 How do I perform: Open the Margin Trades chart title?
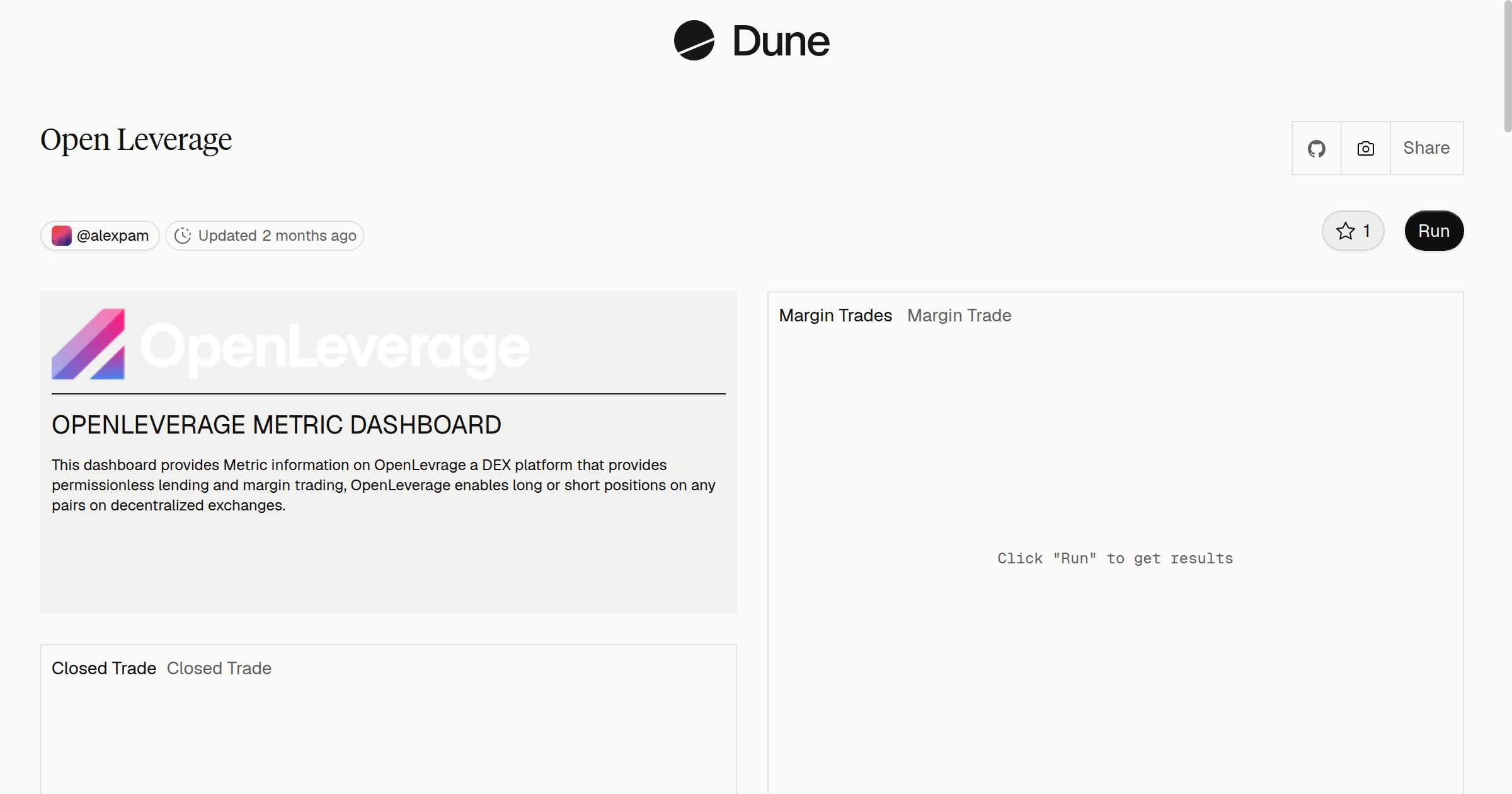coord(835,315)
